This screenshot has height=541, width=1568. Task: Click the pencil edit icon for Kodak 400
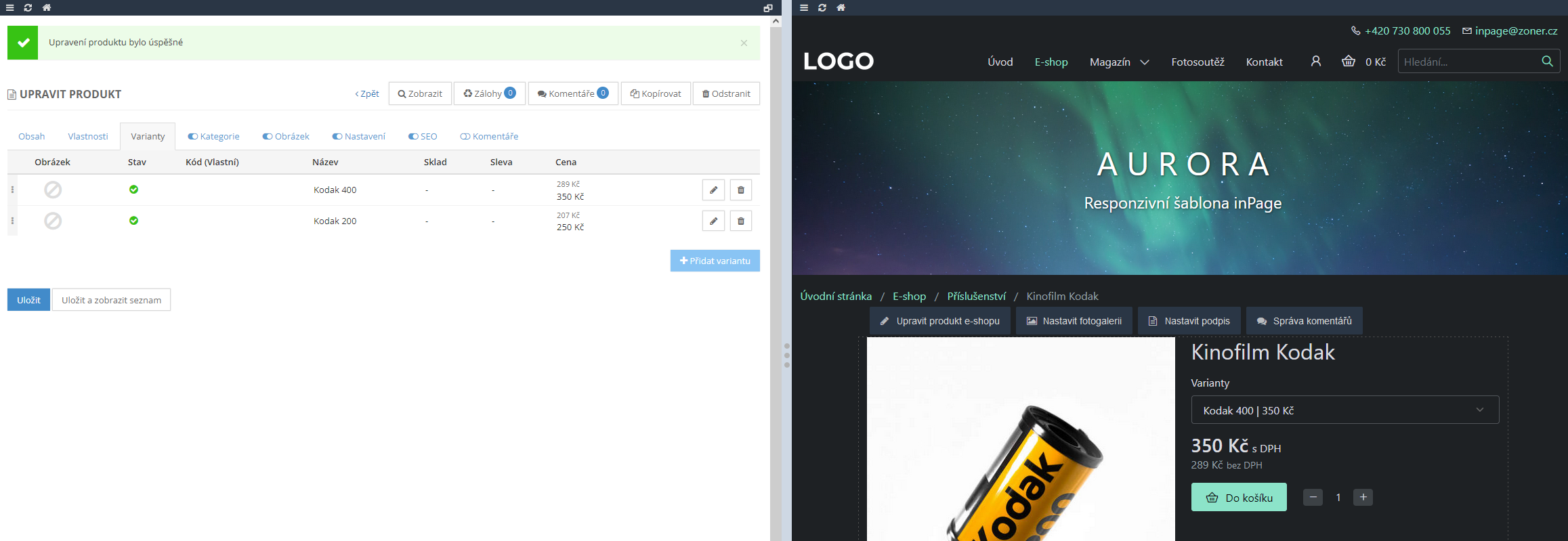(x=713, y=190)
